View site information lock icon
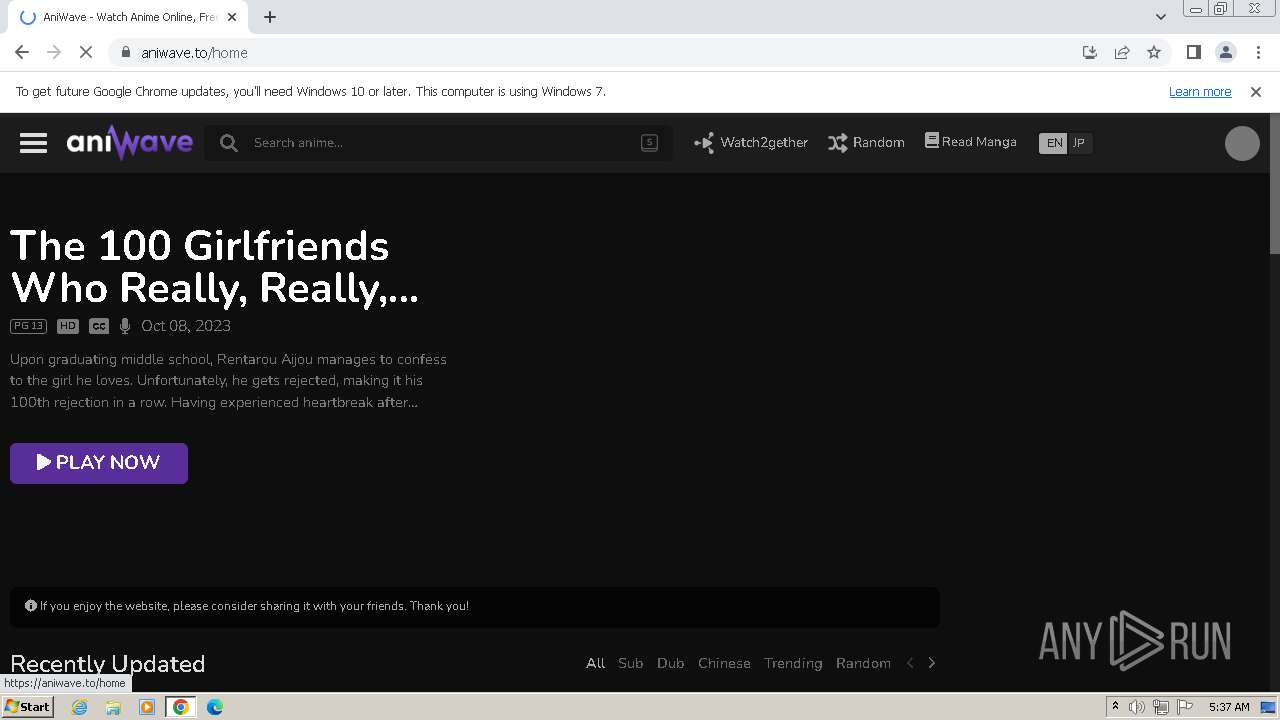This screenshot has width=1280, height=720. click(x=125, y=52)
